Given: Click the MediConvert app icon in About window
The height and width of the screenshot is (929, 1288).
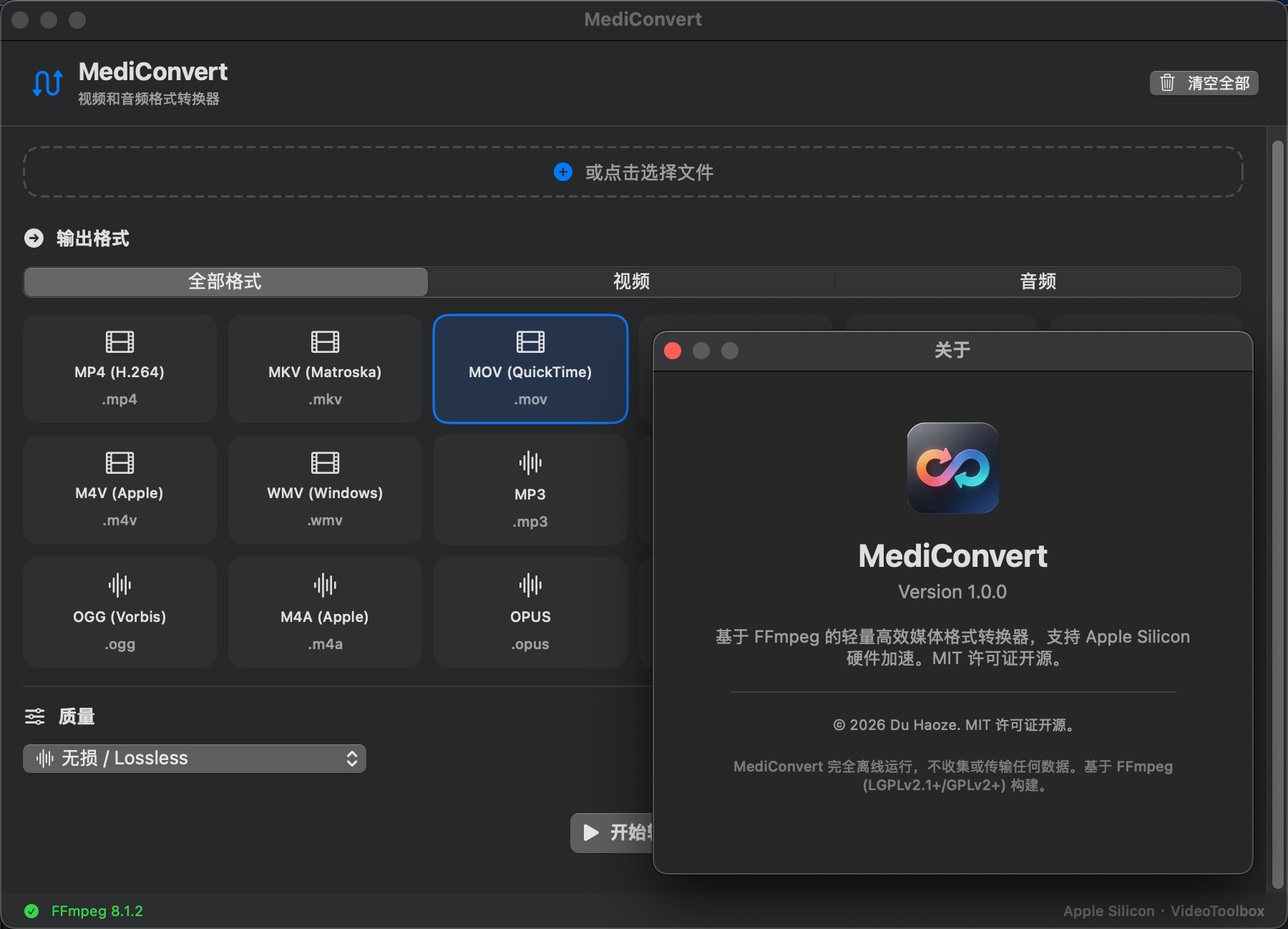Looking at the screenshot, I should [952, 468].
